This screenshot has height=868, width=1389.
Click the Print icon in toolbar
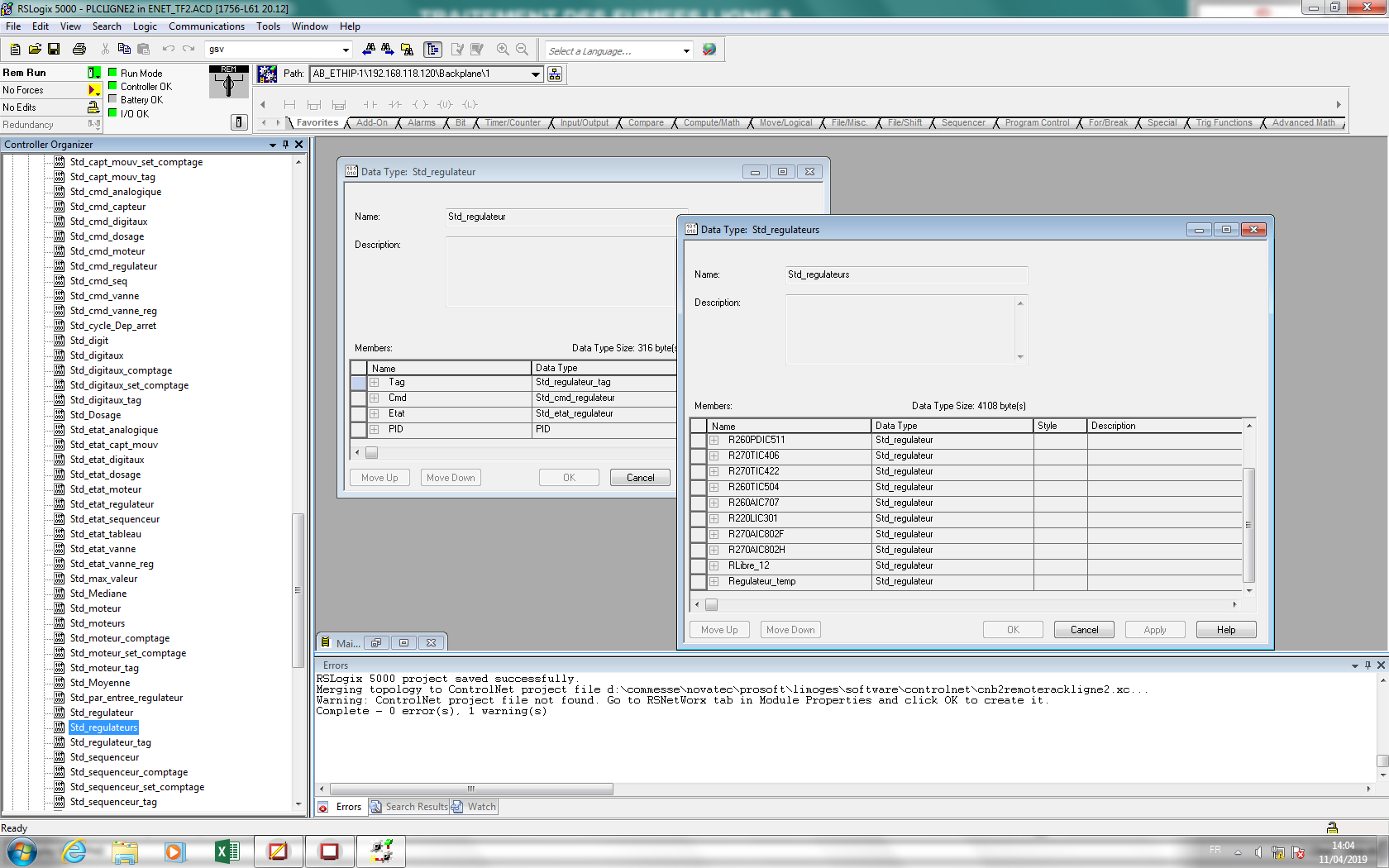coord(79,50)
